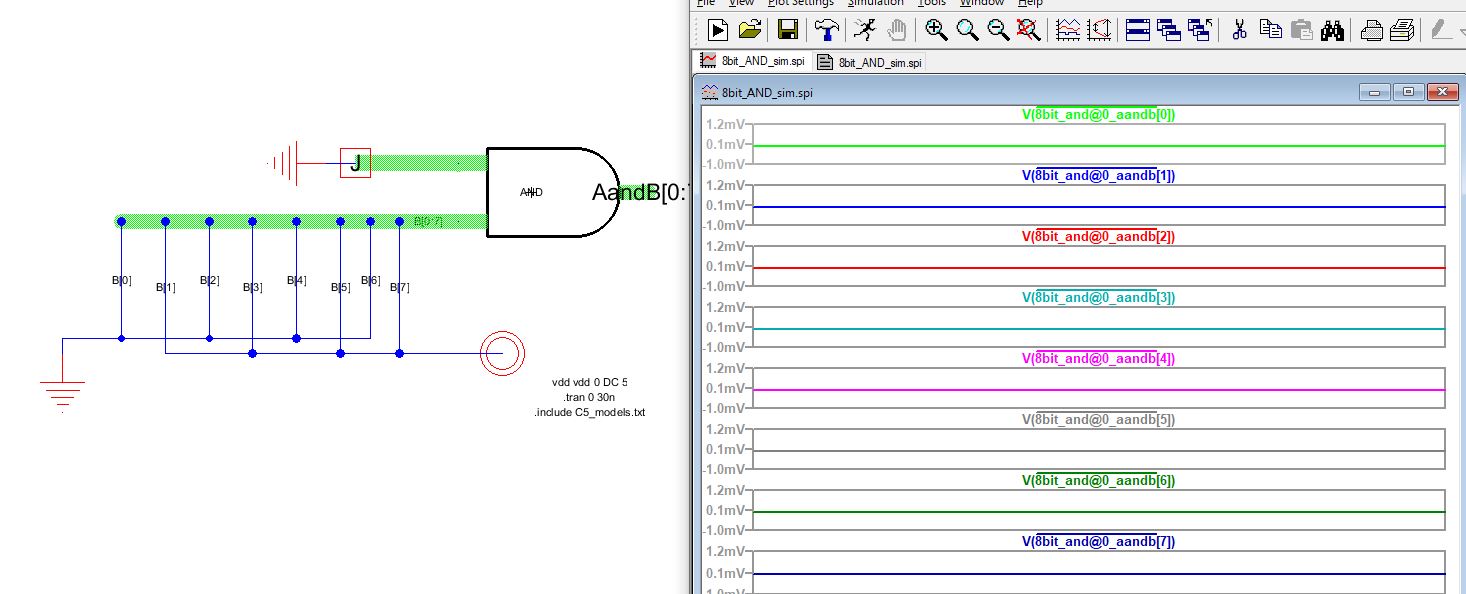Switch to the waveform 8bit_AND_sim.spi tab
The image size is (1466, 594).
[x=753, y=61]
